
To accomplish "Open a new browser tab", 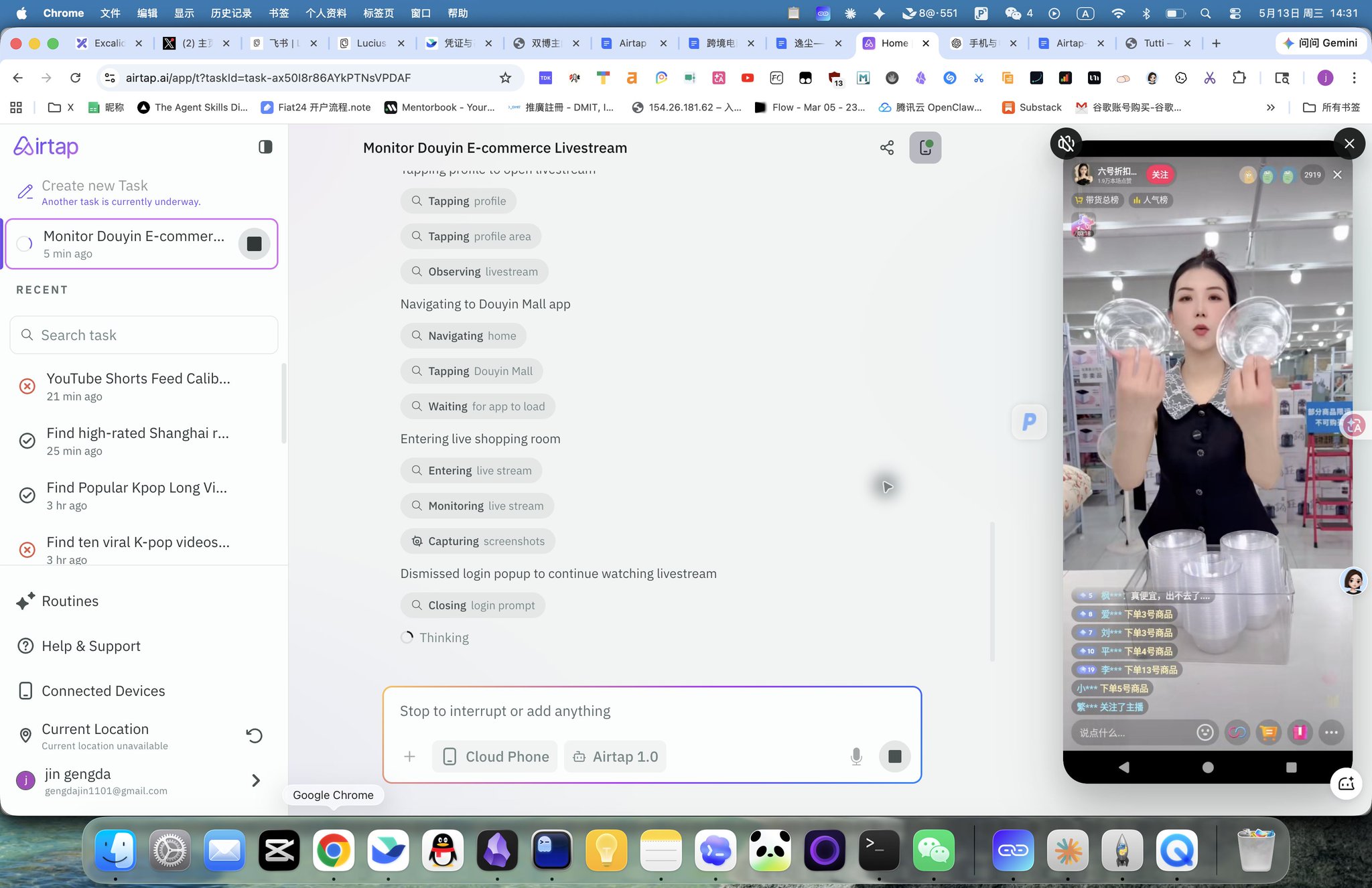I will pos(1216,44).
